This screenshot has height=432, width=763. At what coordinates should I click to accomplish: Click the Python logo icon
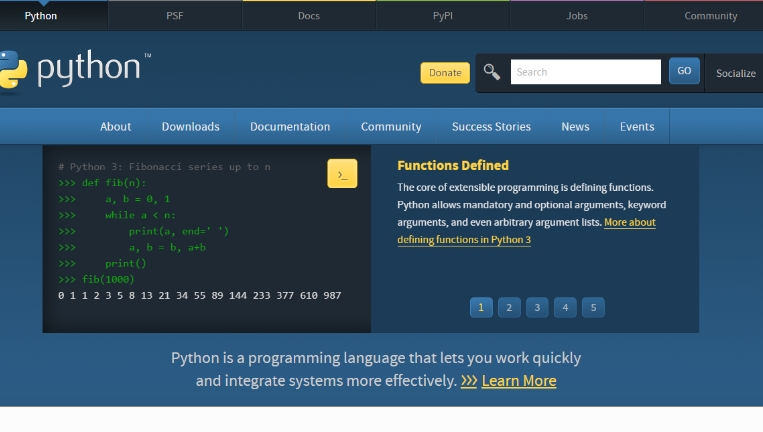[x=12, y=70]
